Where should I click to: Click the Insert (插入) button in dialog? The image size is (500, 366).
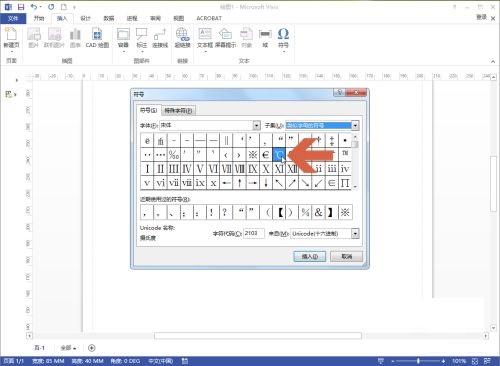pos(310,256)
